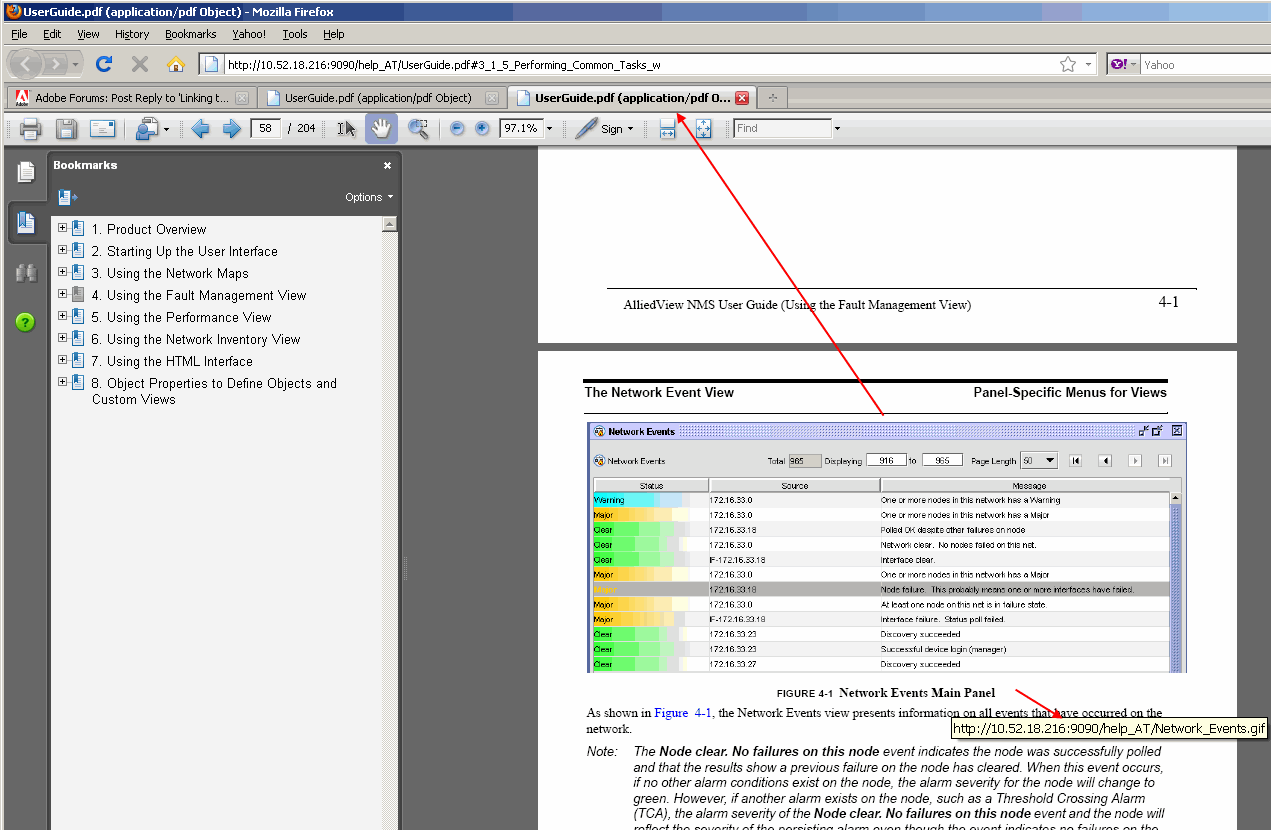Reload the page with the refresh icon
1271x830 pixels.
[103, 64]
